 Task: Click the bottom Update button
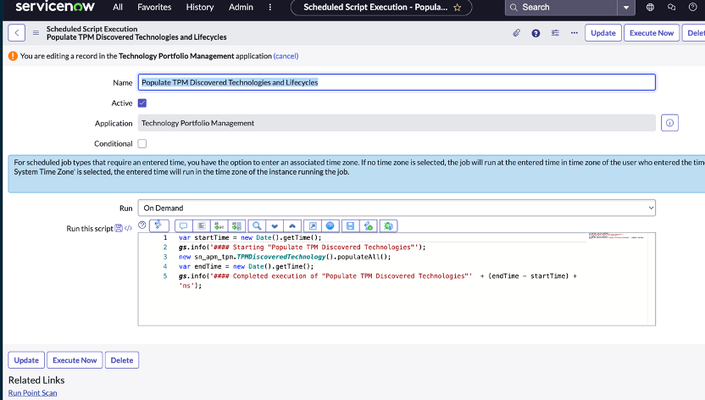pyautogui.click(x=26, y=360)
